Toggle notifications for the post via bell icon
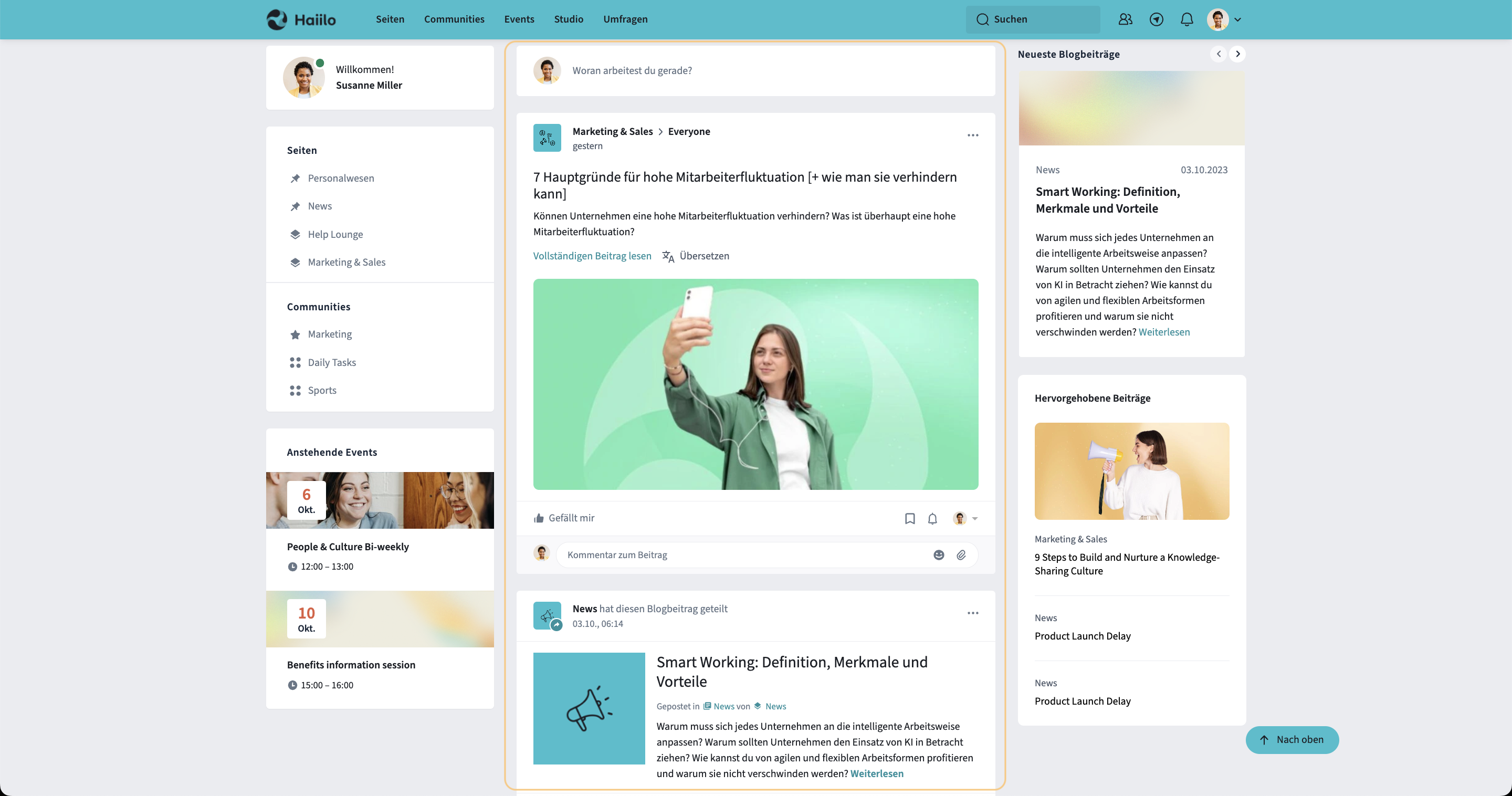Screen dimensions: 1512x796 tap(933, 518)
